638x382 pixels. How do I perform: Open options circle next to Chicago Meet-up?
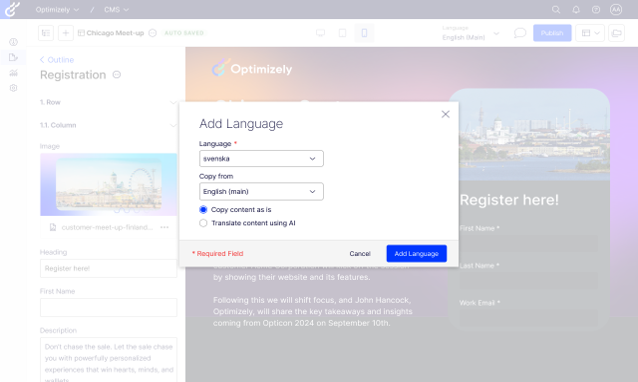tap(153, 33)
